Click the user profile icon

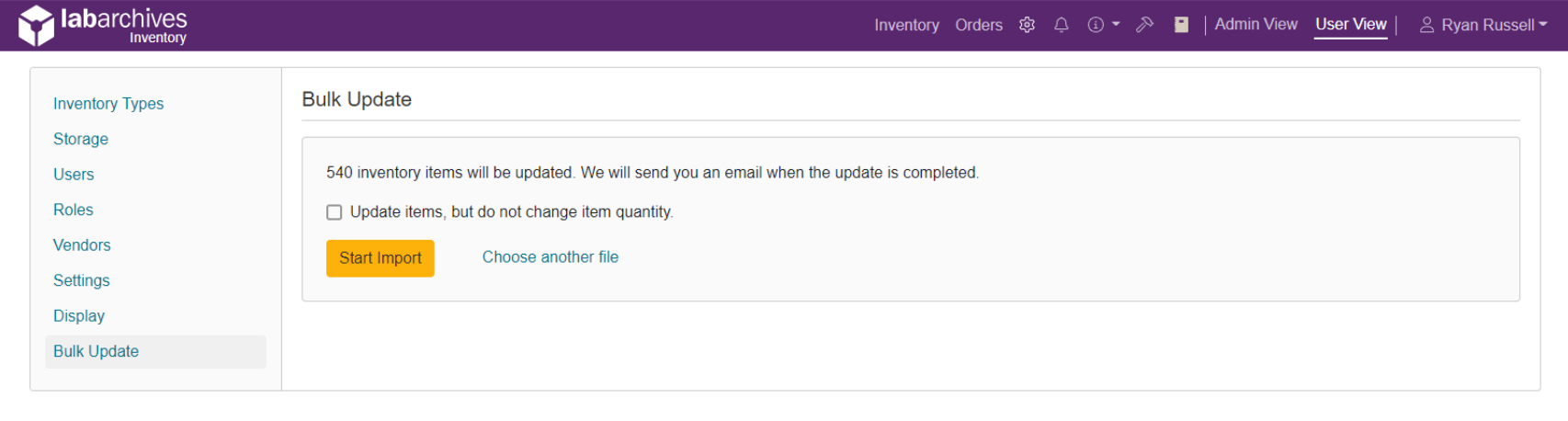tap(1426, 25)
